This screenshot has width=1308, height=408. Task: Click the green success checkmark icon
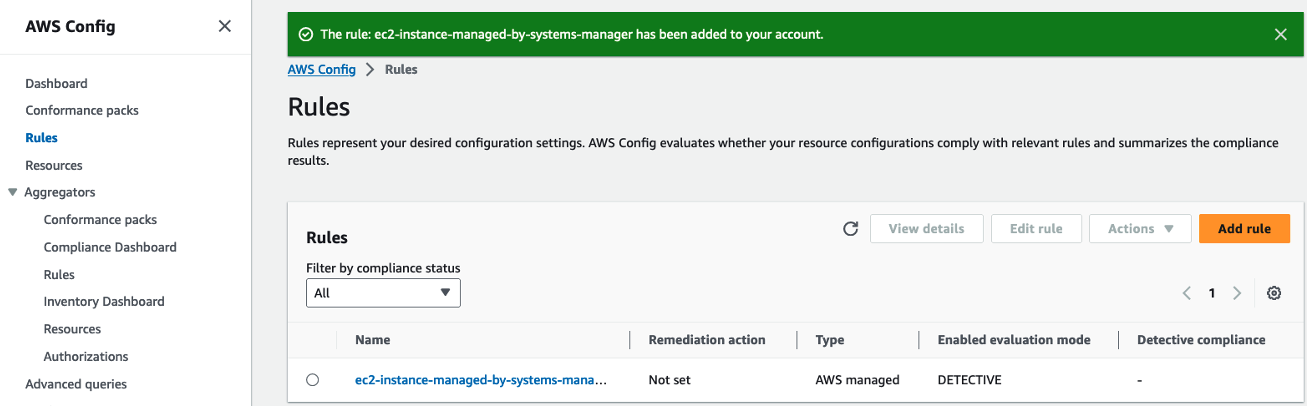[x=306, y=34]
